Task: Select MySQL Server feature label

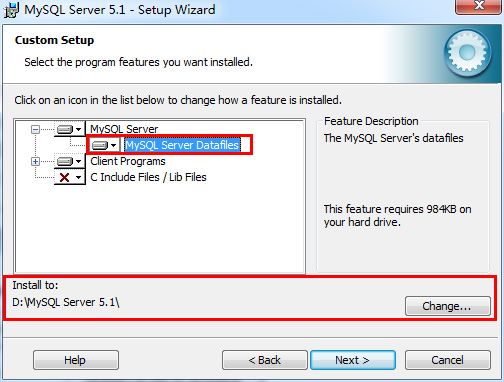Action: [x=124, y=129]
